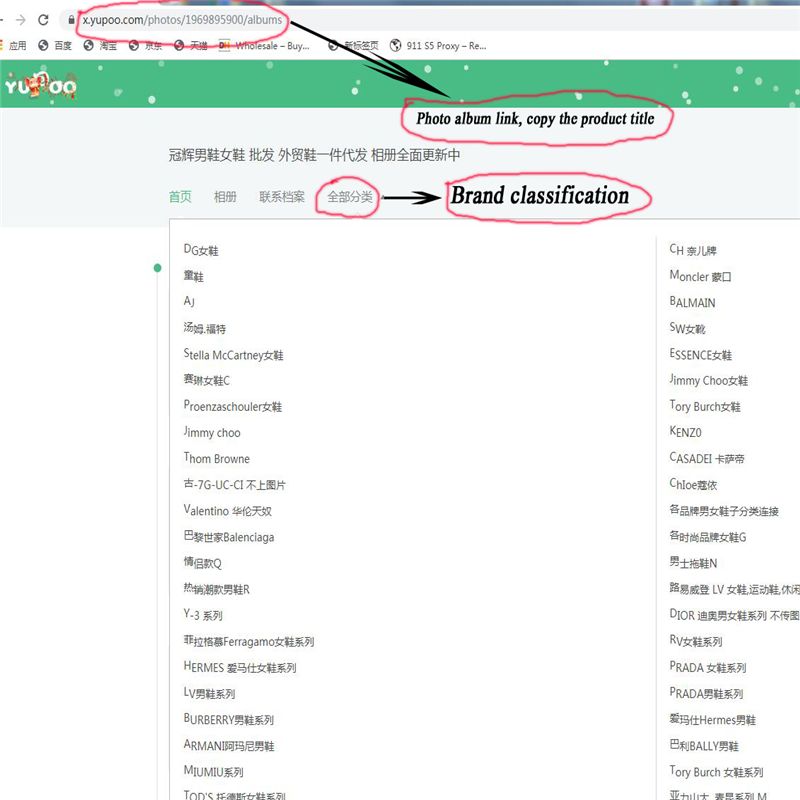Switch to the 相册 tab
This screenshot has width=800, height=800.
(x=225, y=196)
